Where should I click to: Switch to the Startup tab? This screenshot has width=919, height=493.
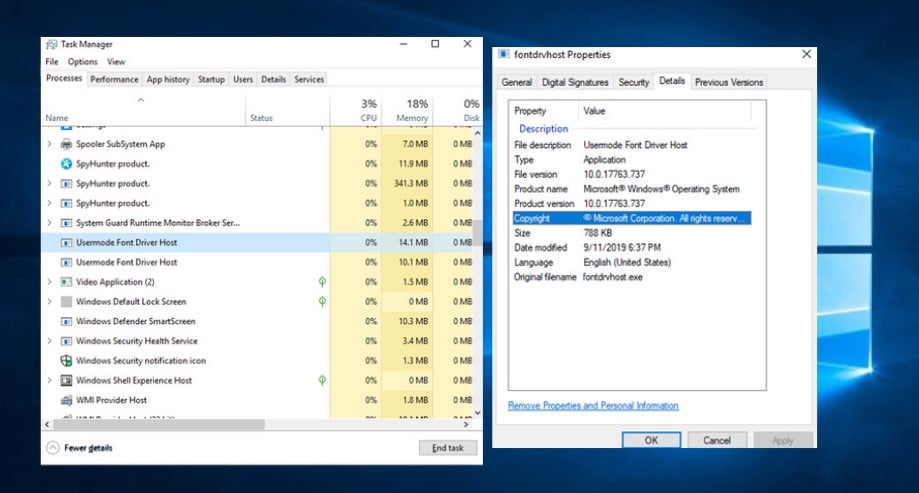[x=211, y=79]
